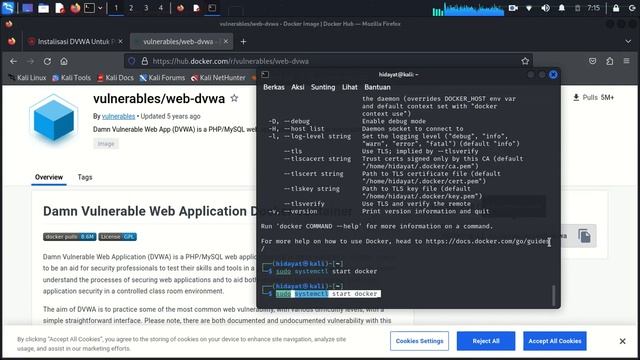The width and height of the screenshot is (640, 360).
Task: Open the Kali Docs bookmark
Action: coord(116,78)
